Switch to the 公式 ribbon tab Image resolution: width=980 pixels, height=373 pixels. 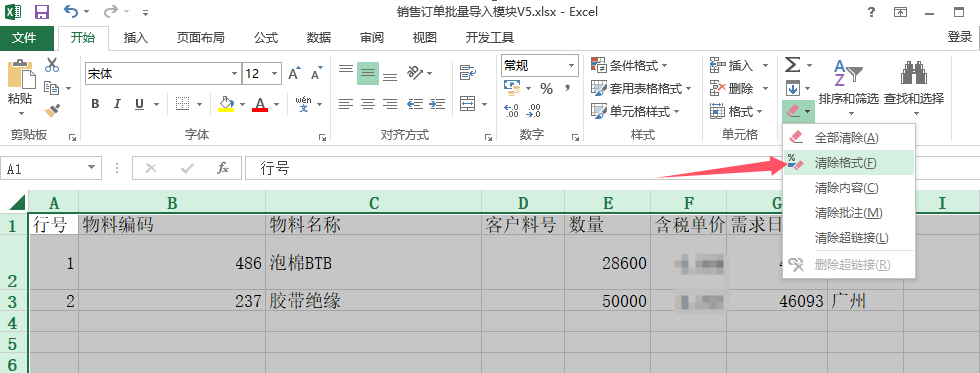[x=266, y=37]
